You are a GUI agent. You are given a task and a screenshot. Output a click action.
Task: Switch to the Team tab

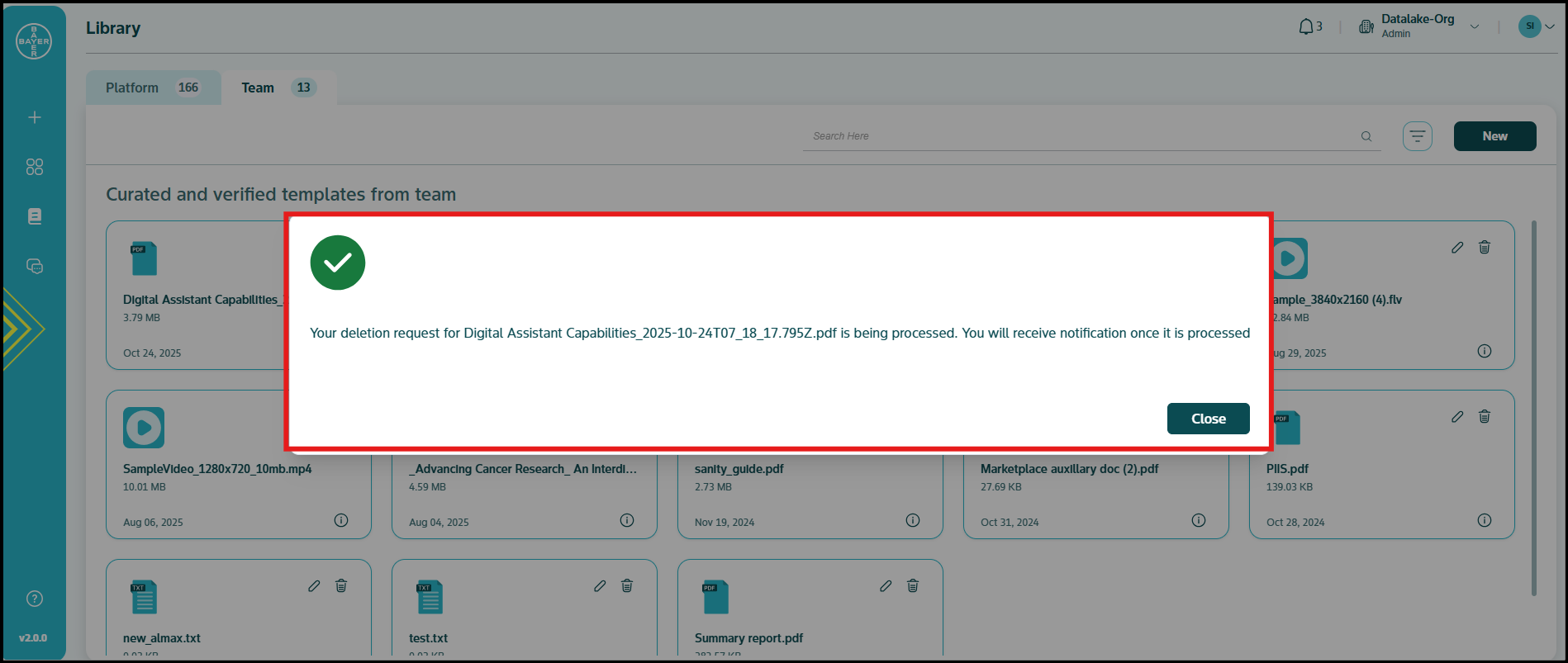coord(278,88)
